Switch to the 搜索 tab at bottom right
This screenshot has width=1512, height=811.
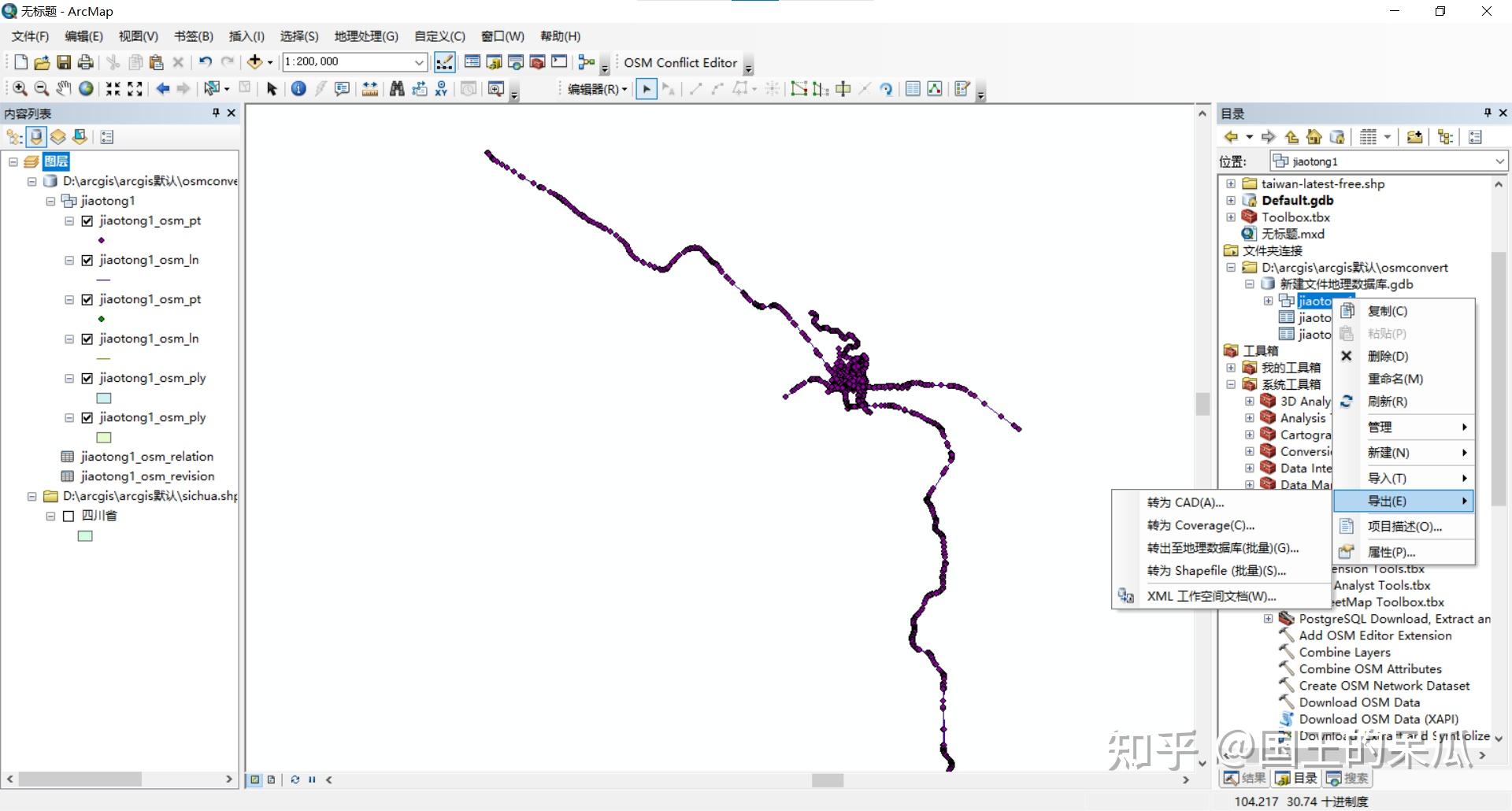tap(1348, 778)
